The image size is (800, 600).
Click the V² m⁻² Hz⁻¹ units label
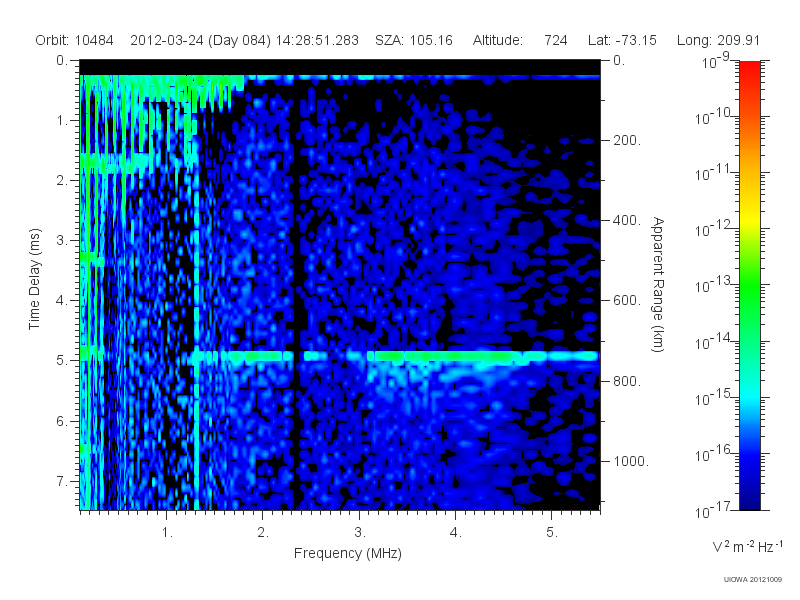coord(748,546)
